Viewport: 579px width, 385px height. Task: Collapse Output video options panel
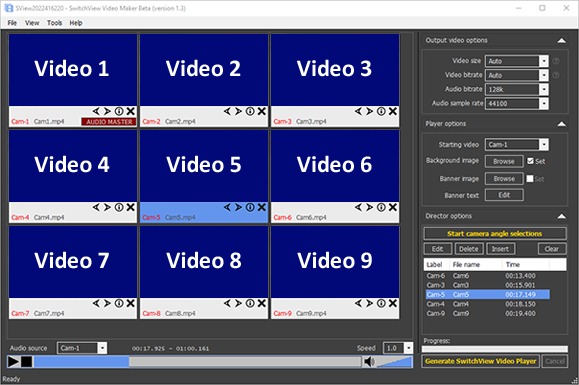click(x=561, y=41)
